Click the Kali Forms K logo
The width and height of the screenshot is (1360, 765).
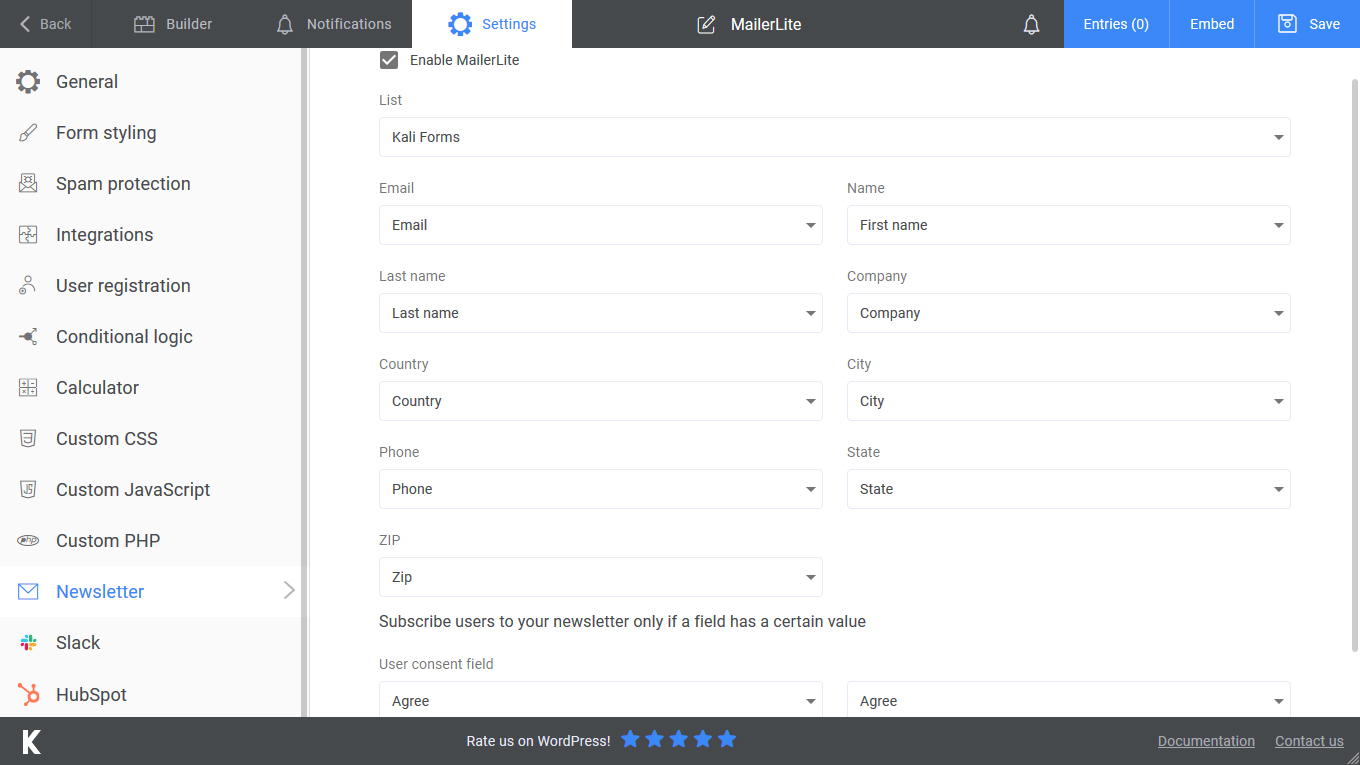(x=32, y=741)
